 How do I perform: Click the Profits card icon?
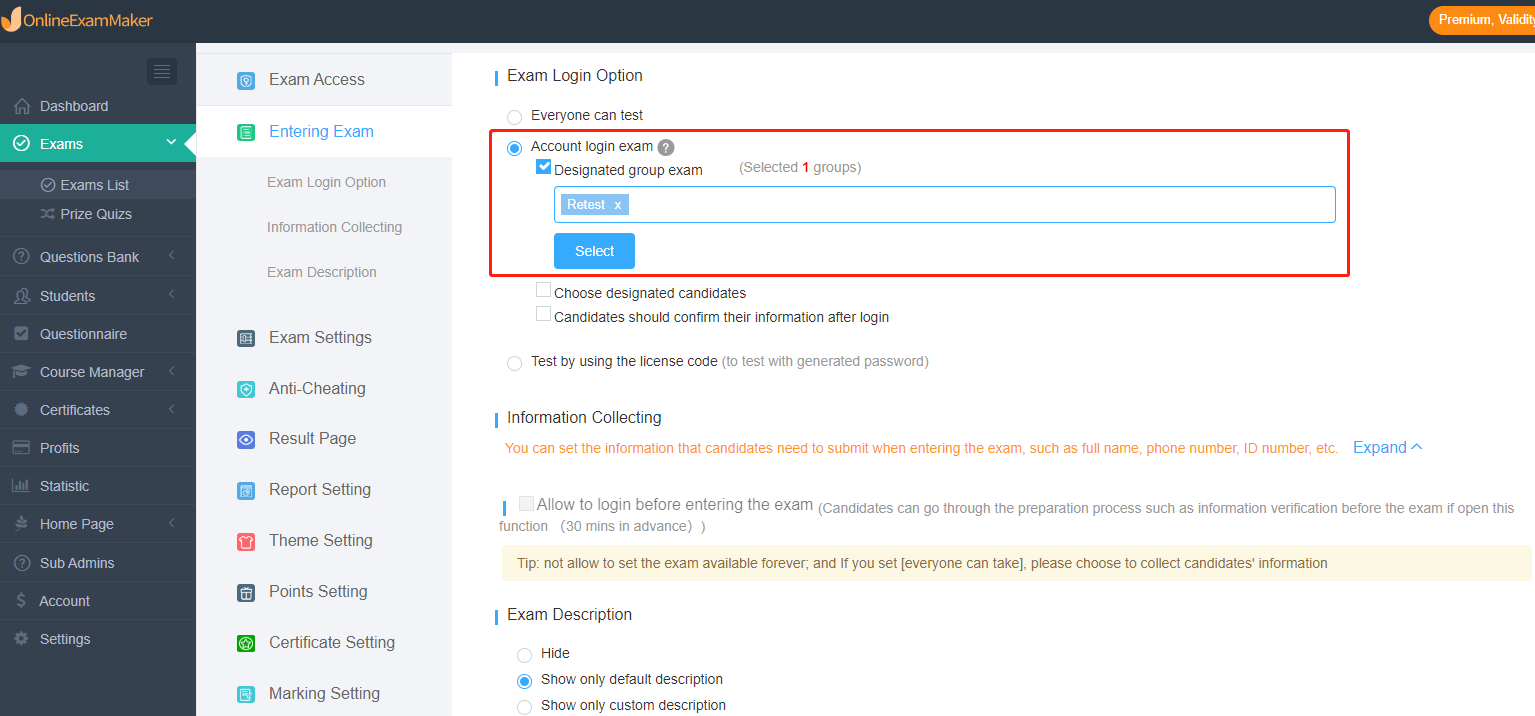[x=21, y=448]
